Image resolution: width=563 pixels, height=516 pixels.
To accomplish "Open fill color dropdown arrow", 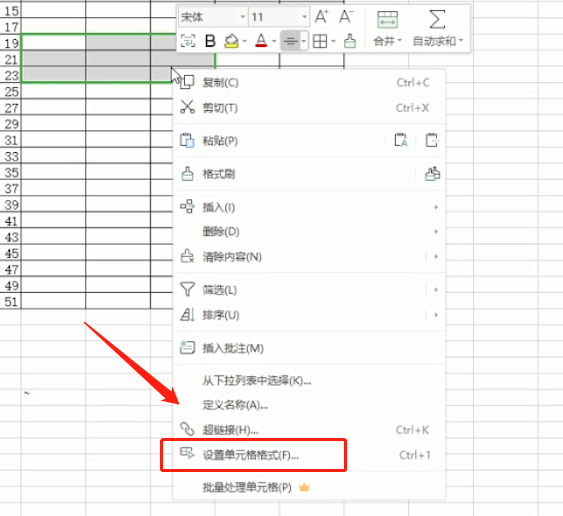I will click(245, 41).
